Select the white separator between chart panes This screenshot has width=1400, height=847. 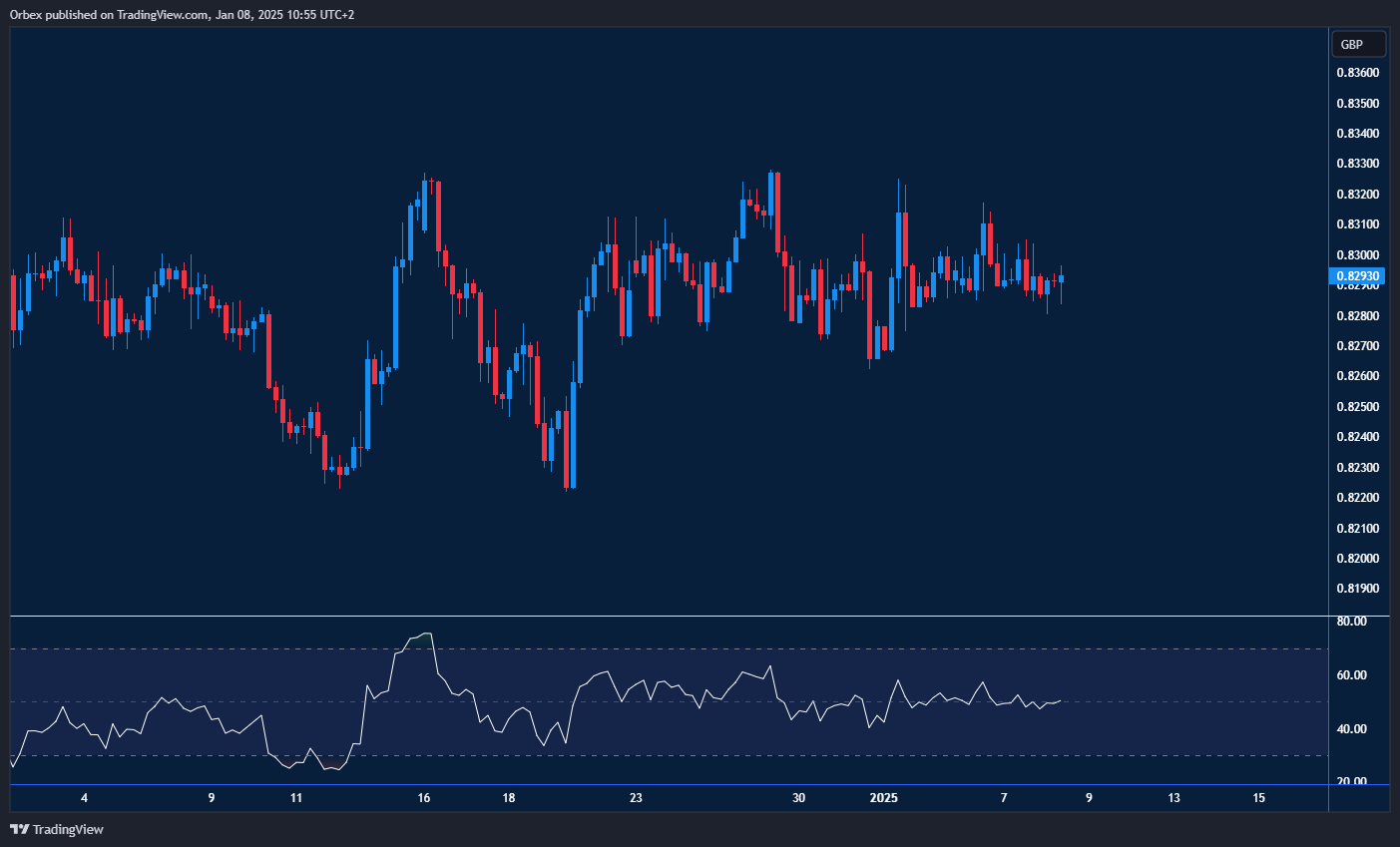pyautogui.click(x=669, y=617)
